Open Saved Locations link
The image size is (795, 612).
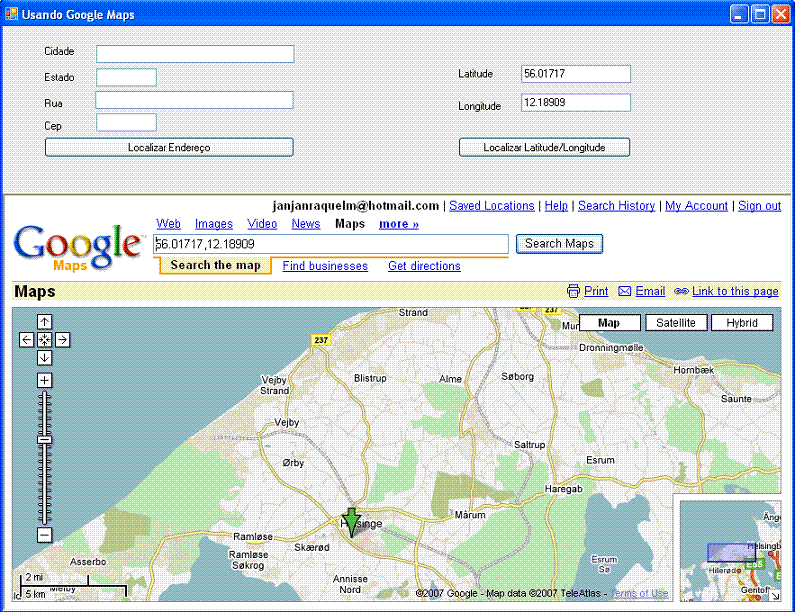492,205
